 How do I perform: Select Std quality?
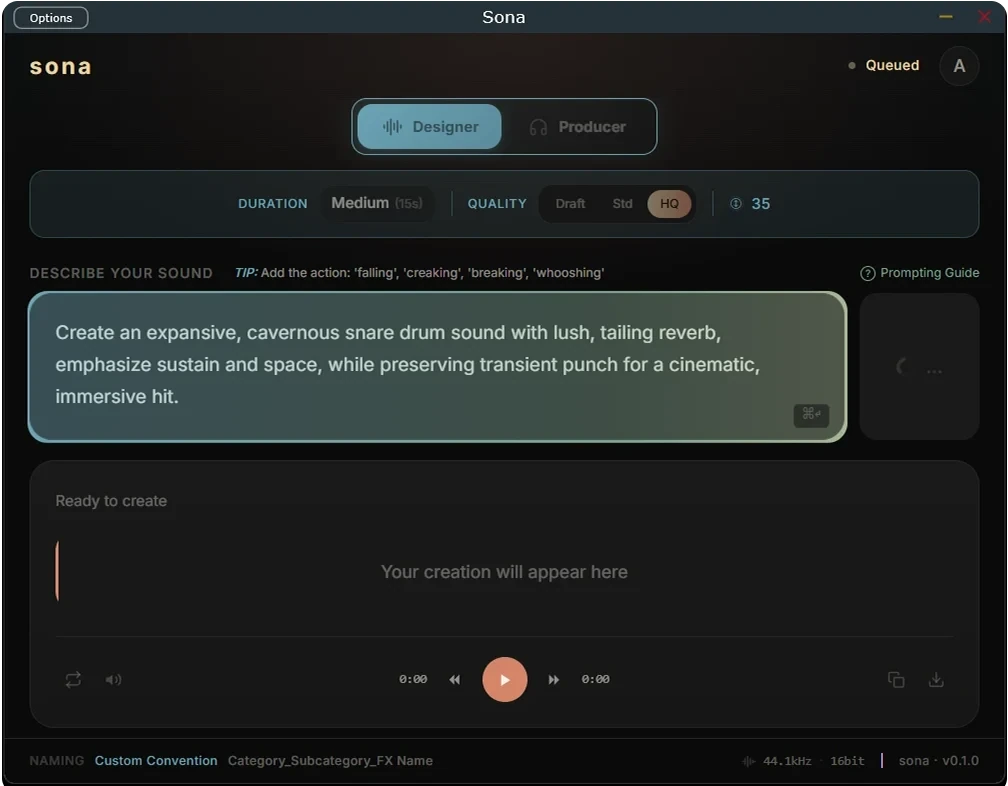pyautogui.click(x=622, y=204)
